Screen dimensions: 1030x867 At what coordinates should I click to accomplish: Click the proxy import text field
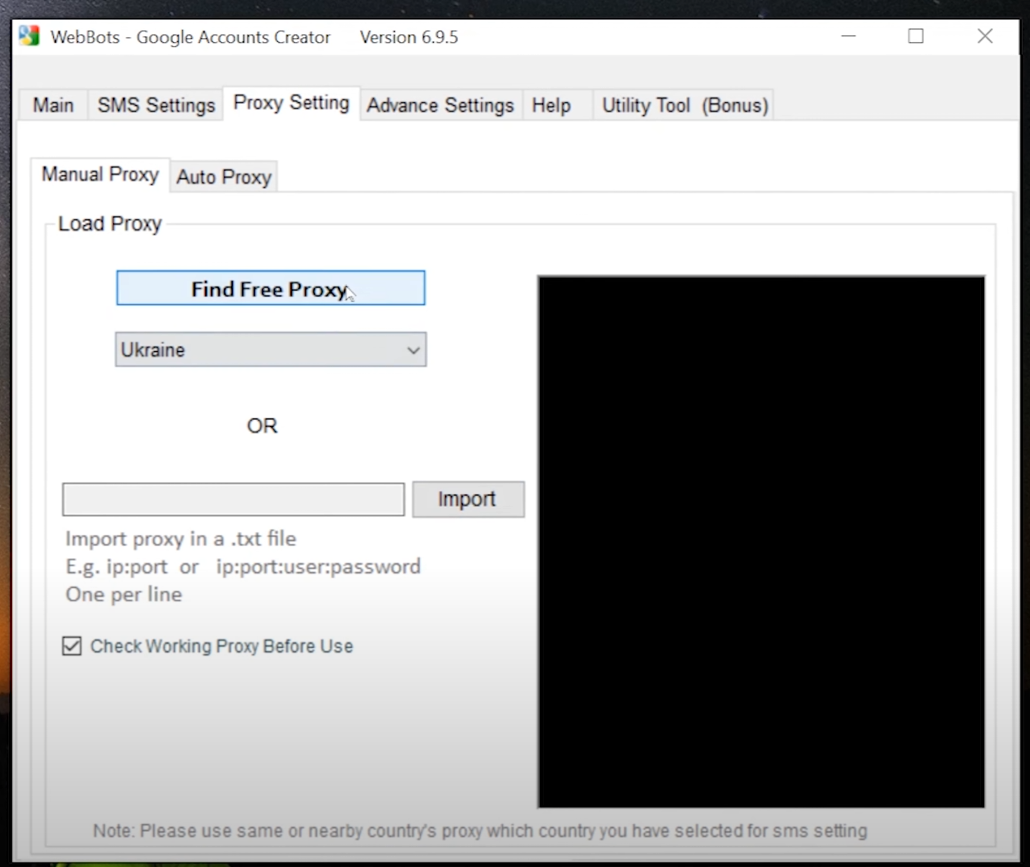click(232, 499)
